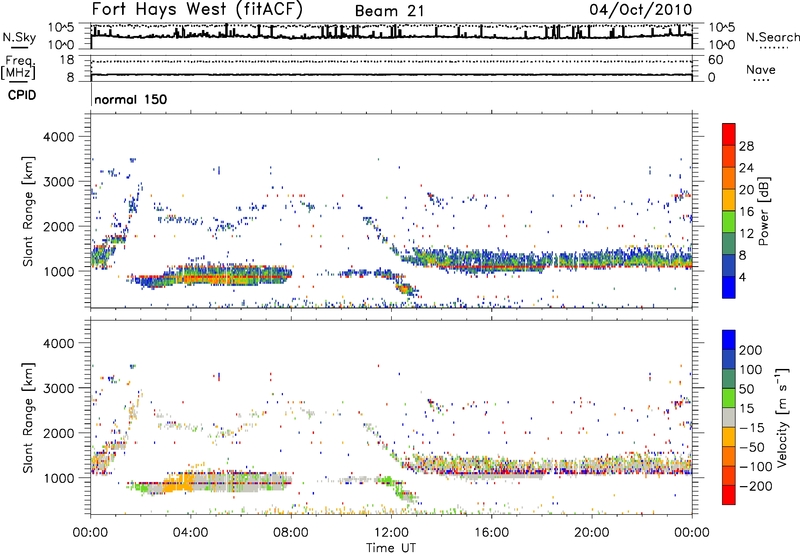Click the velocity panel 'Slant Range [km]' label
Viewport: 800px width, 554px height.
(28, 417)
